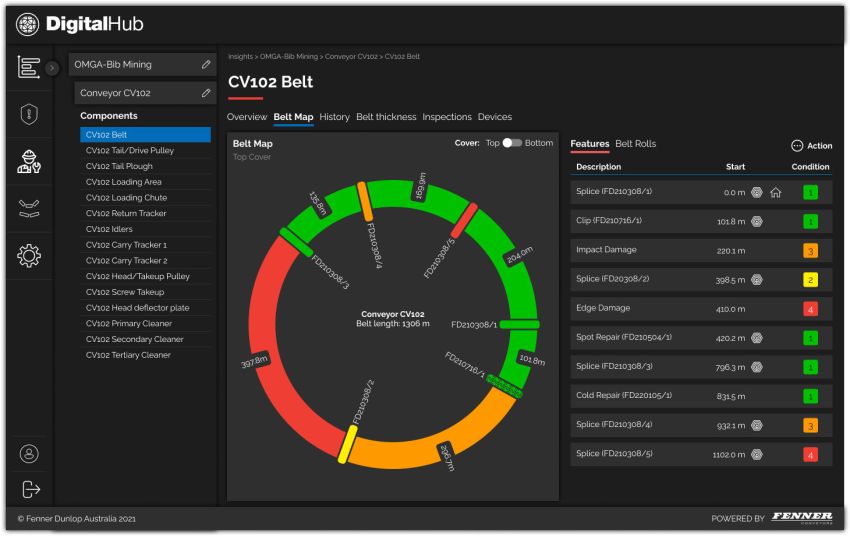850x536 pixels.
Task: Select CV102 Screw Takeup component
Action: pyautogui.click(x=145, y=292)
